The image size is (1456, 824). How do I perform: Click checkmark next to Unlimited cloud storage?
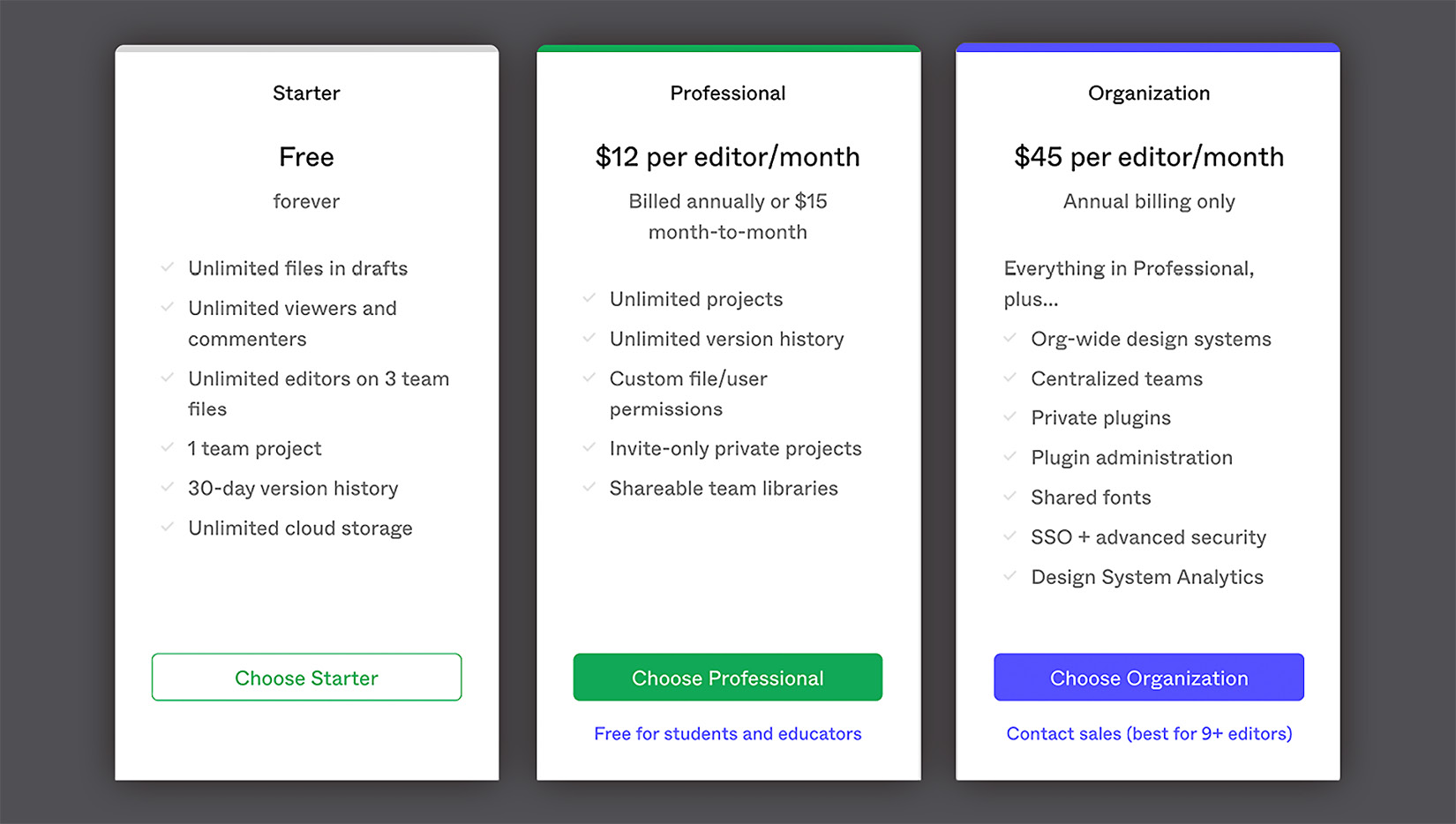click(167, 527)
